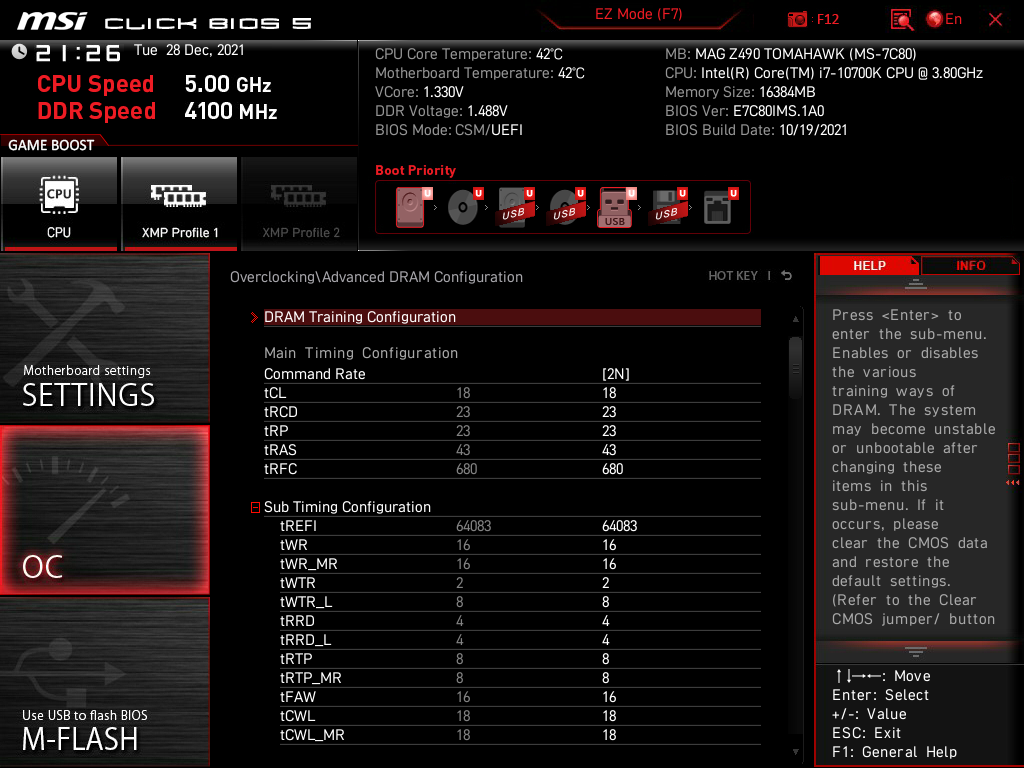Select the USB key boot device icon
This screenshot has height=768, width=1024.
[x=616, y=207]
